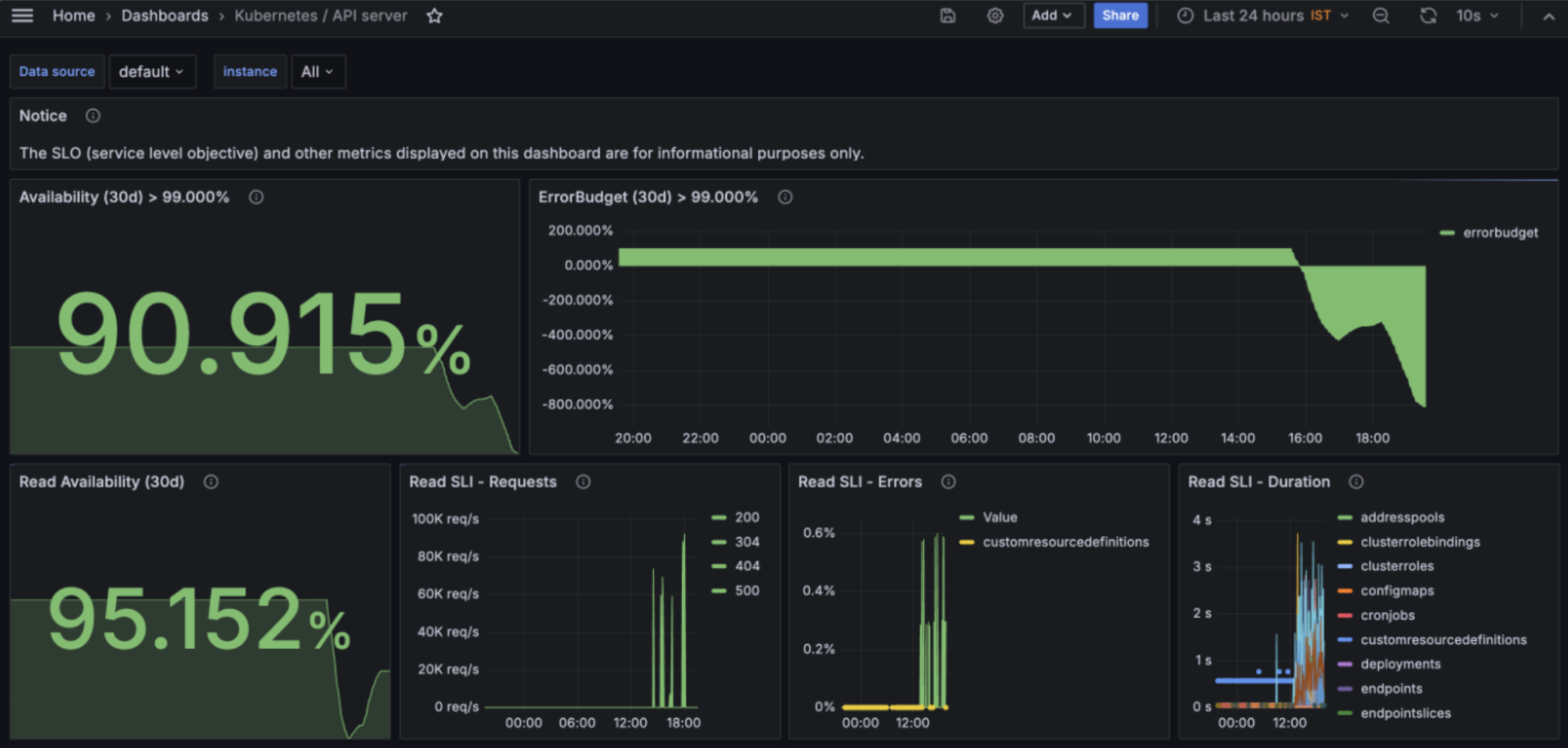The height and width of the screenshot is (748, 1568).
Task: Go to Dashboards breadcrumb
Action: pos(165,16)
